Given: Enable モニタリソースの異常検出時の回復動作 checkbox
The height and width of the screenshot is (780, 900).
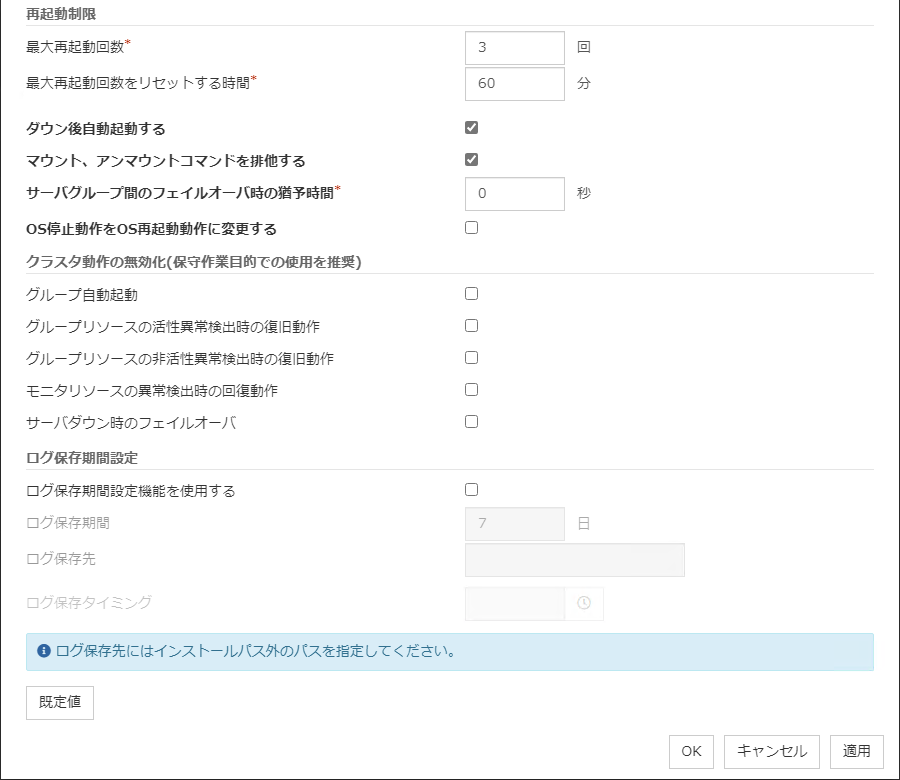Looking at the screenshot, I should tap(472, 390).
